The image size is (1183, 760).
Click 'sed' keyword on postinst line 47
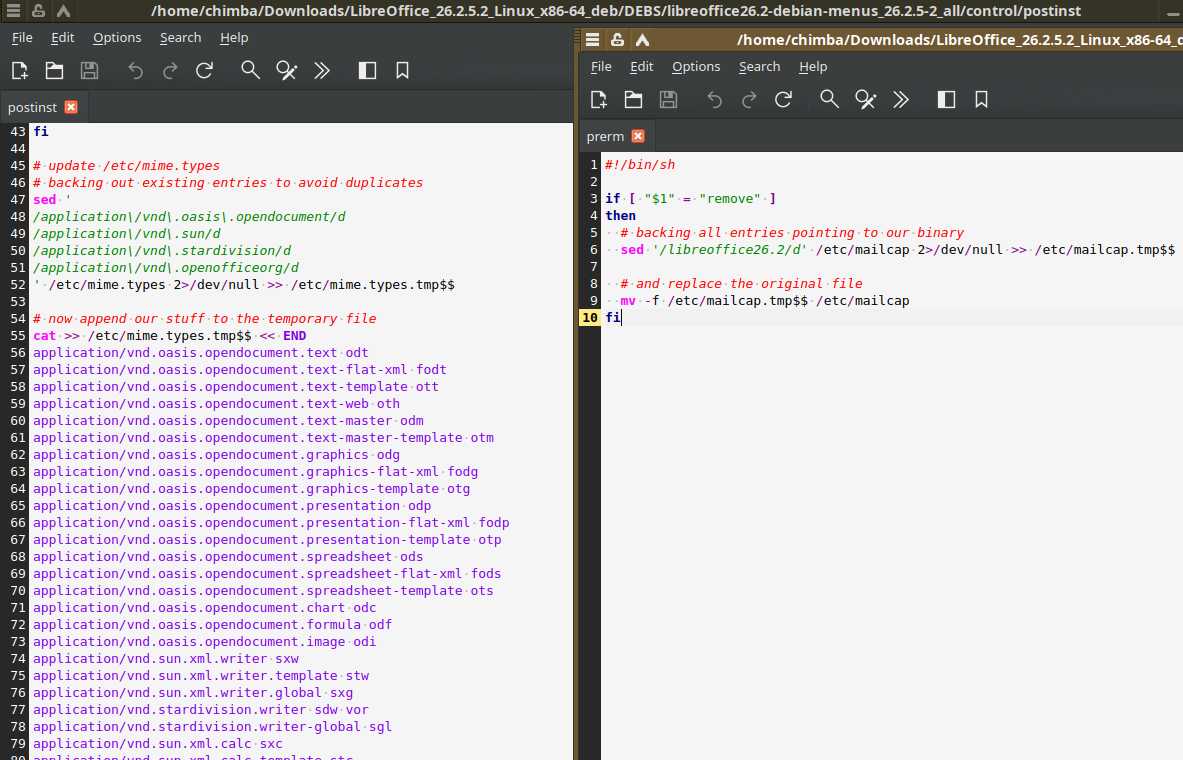(x=45, y=200)
